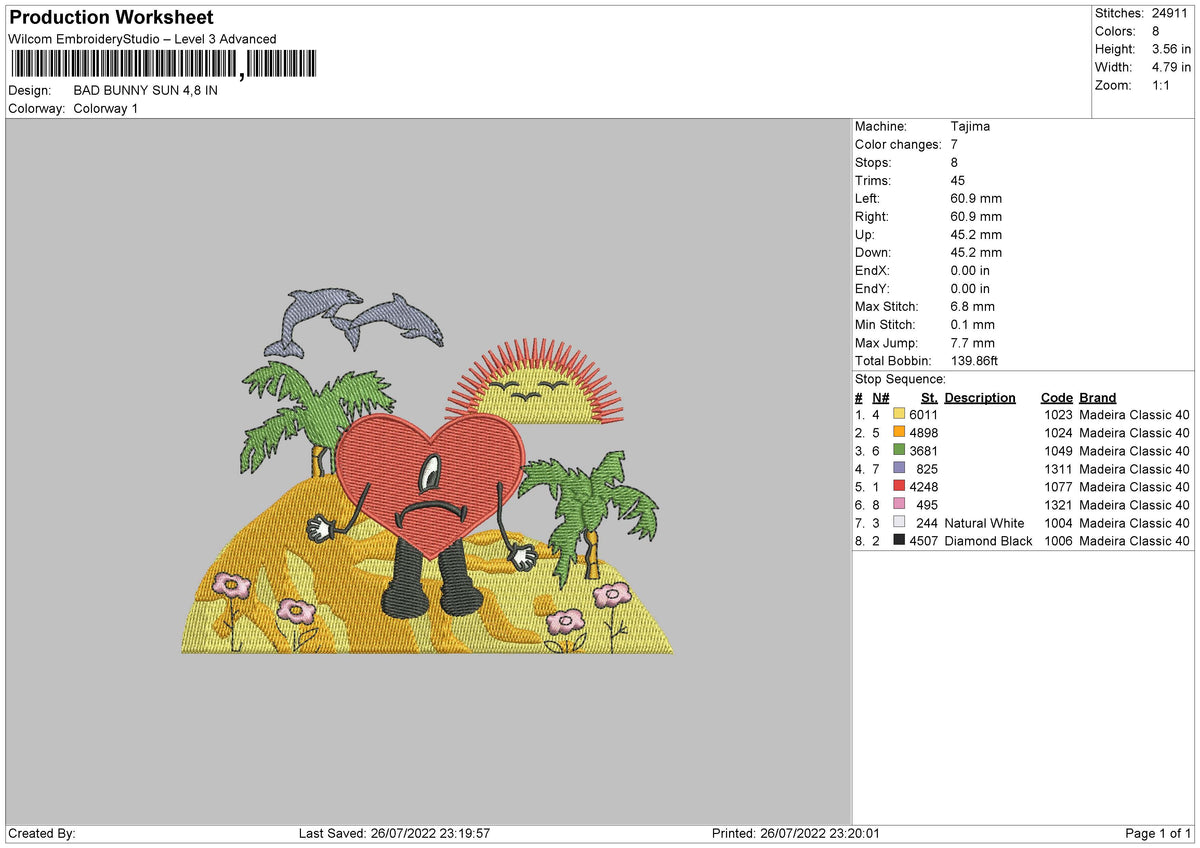Click the Code column heading
Screen dimensions: 1200x848
[1057, 397]
